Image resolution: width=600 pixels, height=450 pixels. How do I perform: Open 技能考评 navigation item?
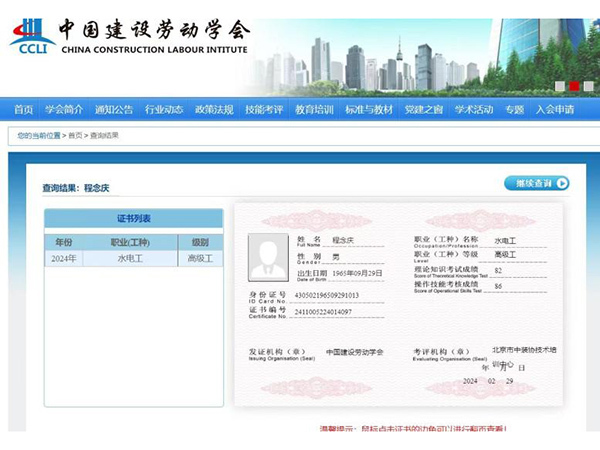[x=264, y=109]
